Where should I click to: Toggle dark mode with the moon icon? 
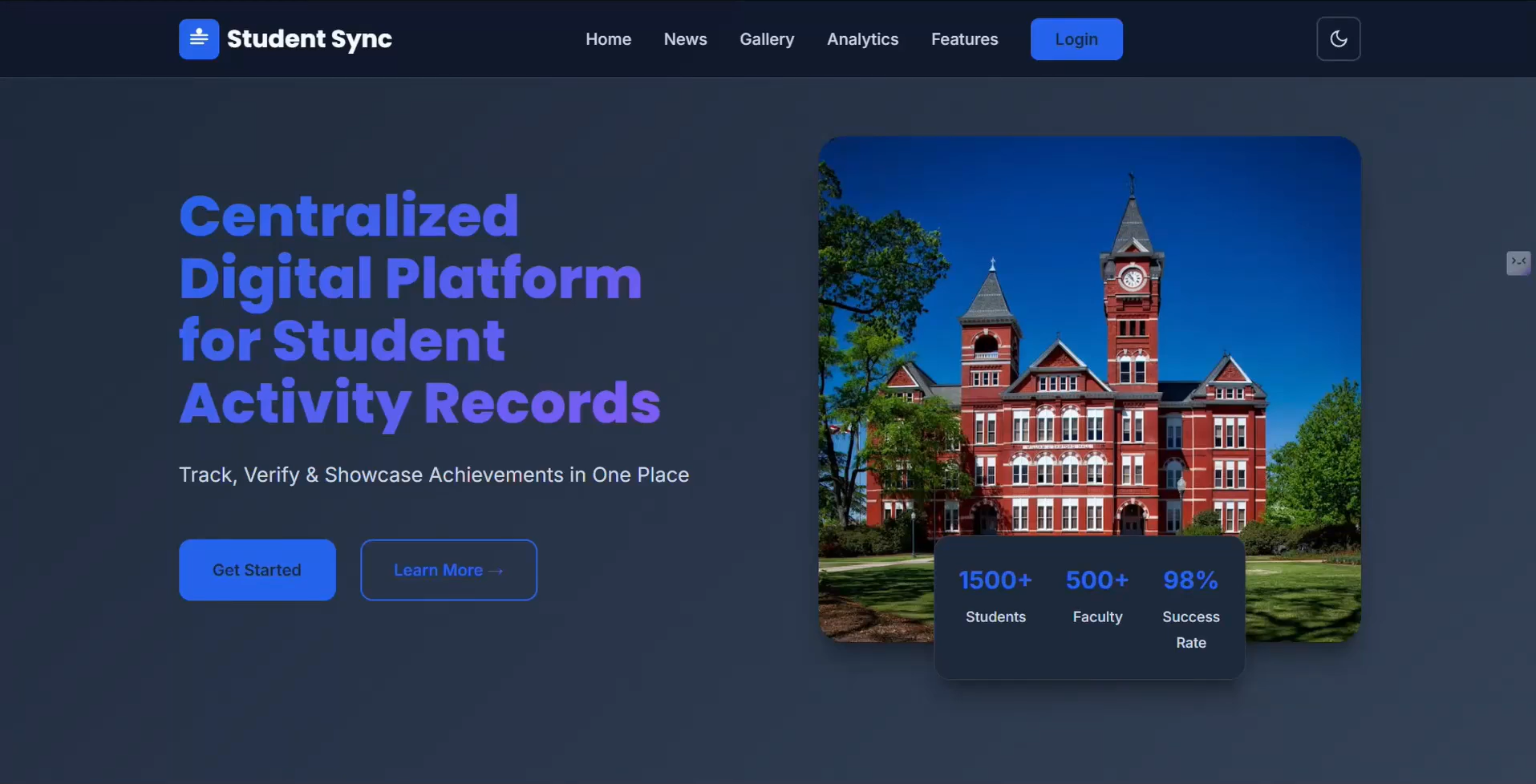tap(1338, 39)
